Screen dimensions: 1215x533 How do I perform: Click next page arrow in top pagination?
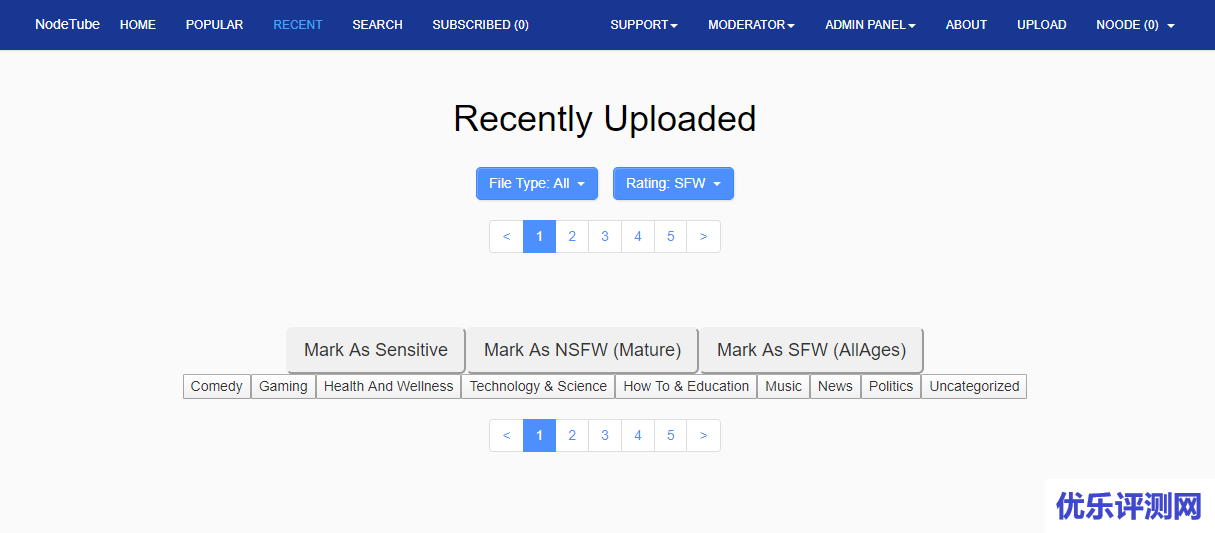(x=704, y=237)
